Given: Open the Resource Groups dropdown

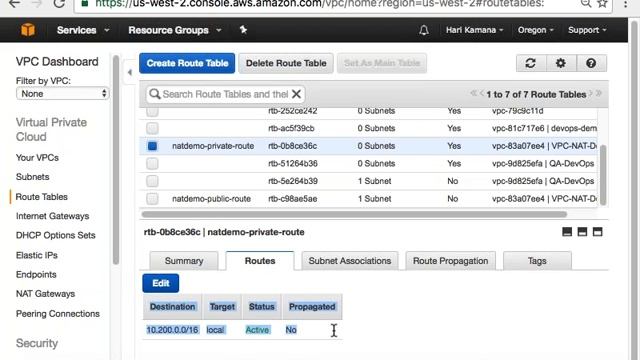Looking at the screenshot, I should (x=175, y=30).
